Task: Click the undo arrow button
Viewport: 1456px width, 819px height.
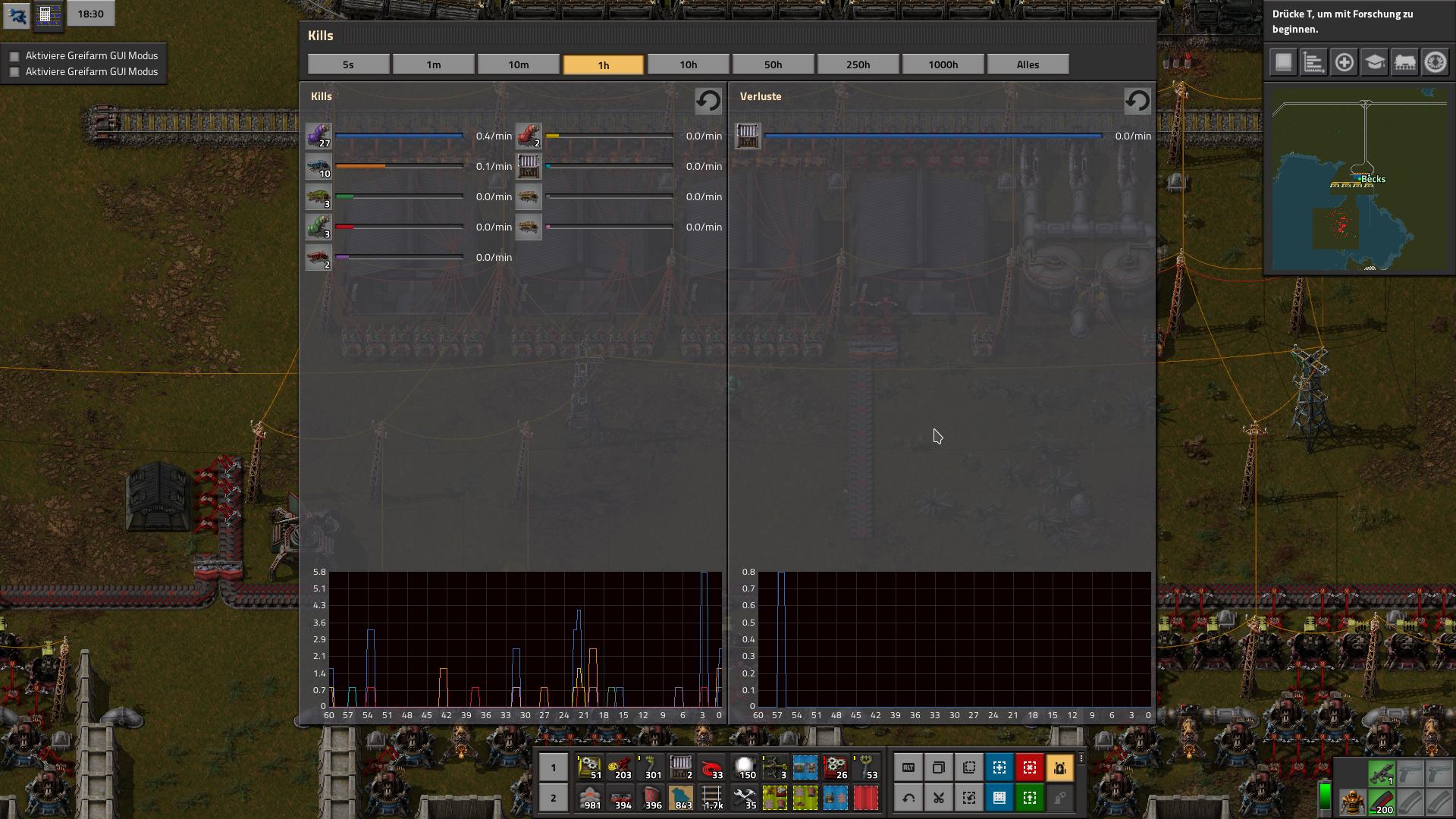Action: click(908, 798)
